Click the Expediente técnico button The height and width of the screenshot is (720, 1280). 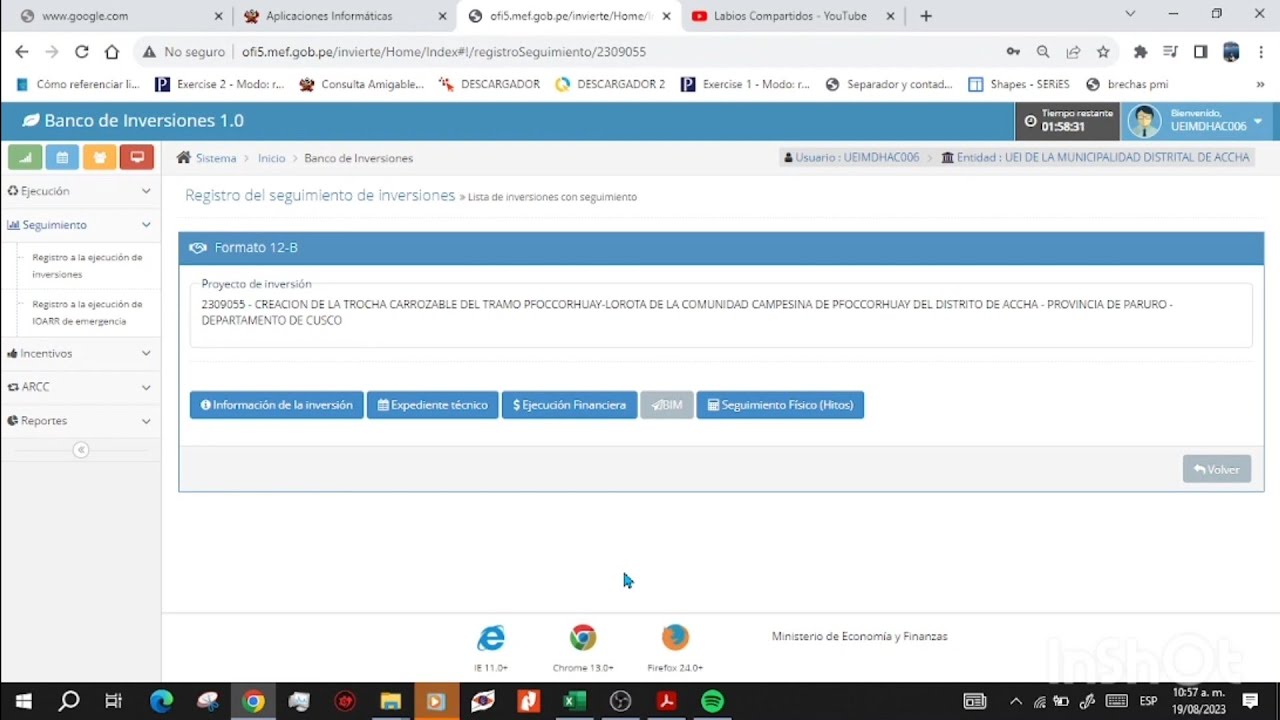click(433, 405)
